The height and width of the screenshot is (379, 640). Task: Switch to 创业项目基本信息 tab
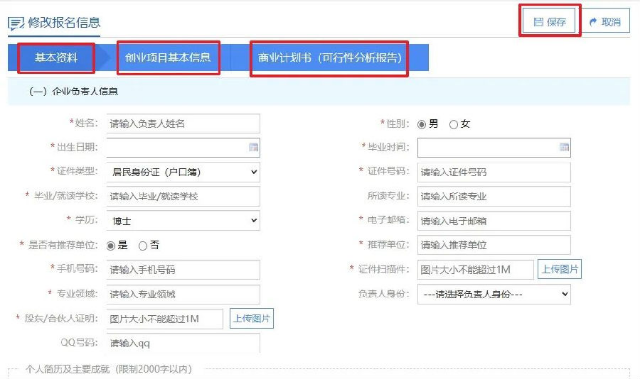click(168, 58)
